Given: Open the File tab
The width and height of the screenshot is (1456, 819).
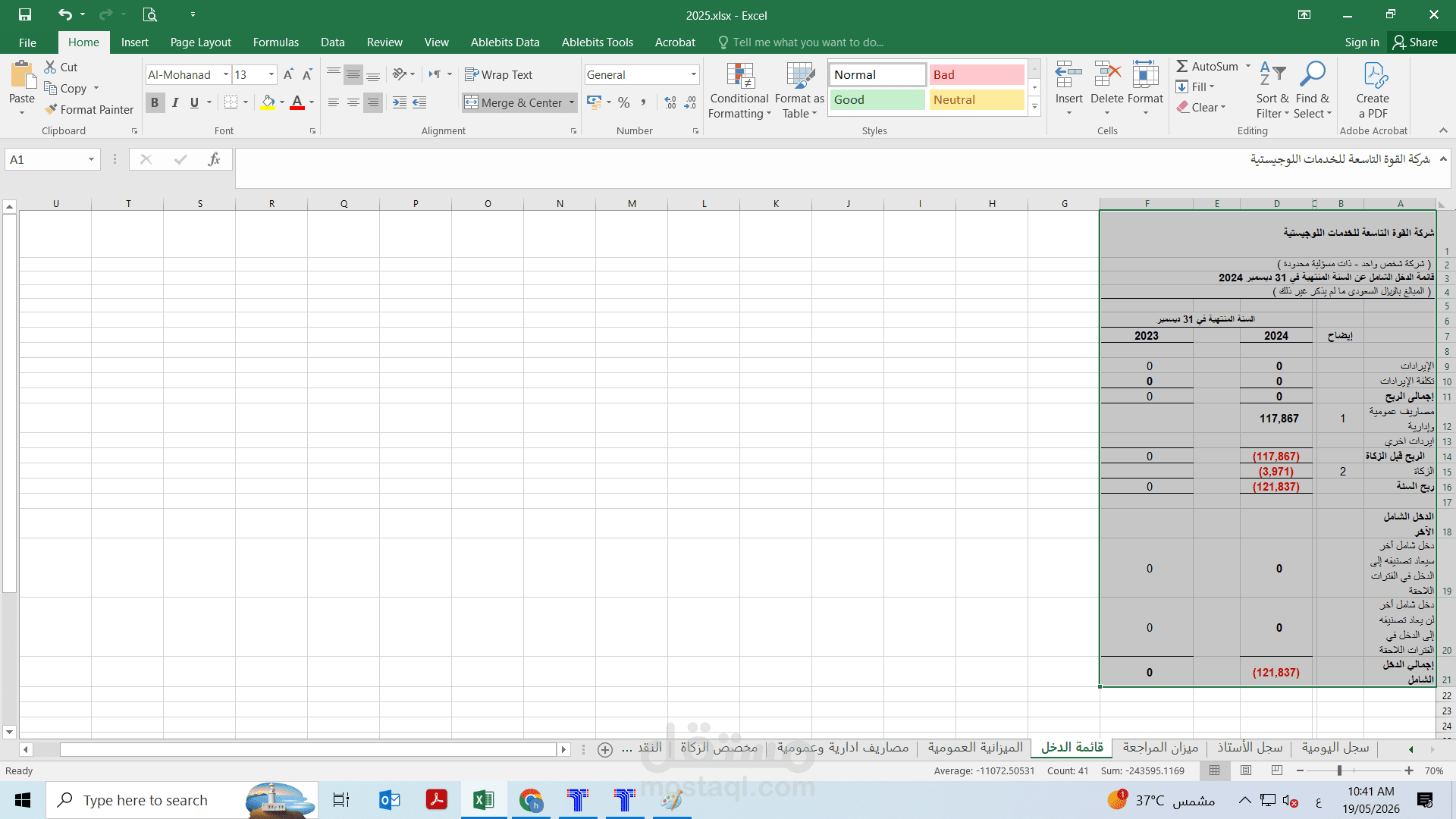Looking at the screenshot, I should 27,42.
